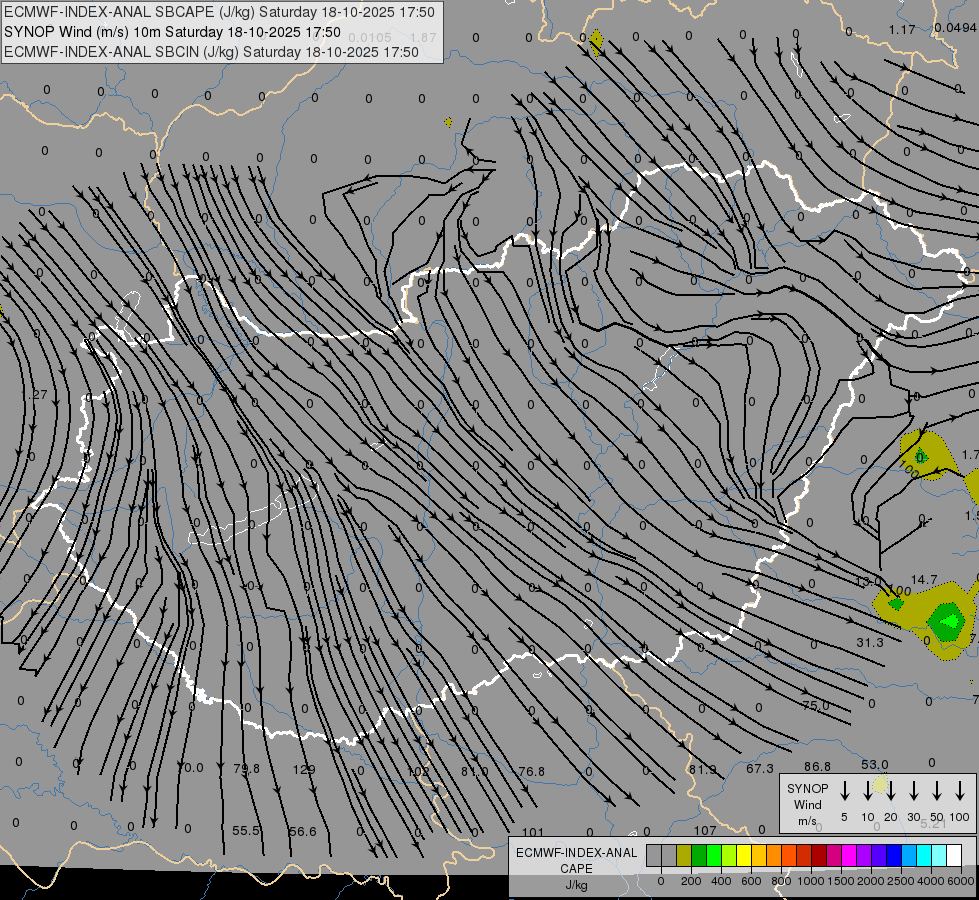Click the faded '5.21' value in wind legend

point(933,824)
